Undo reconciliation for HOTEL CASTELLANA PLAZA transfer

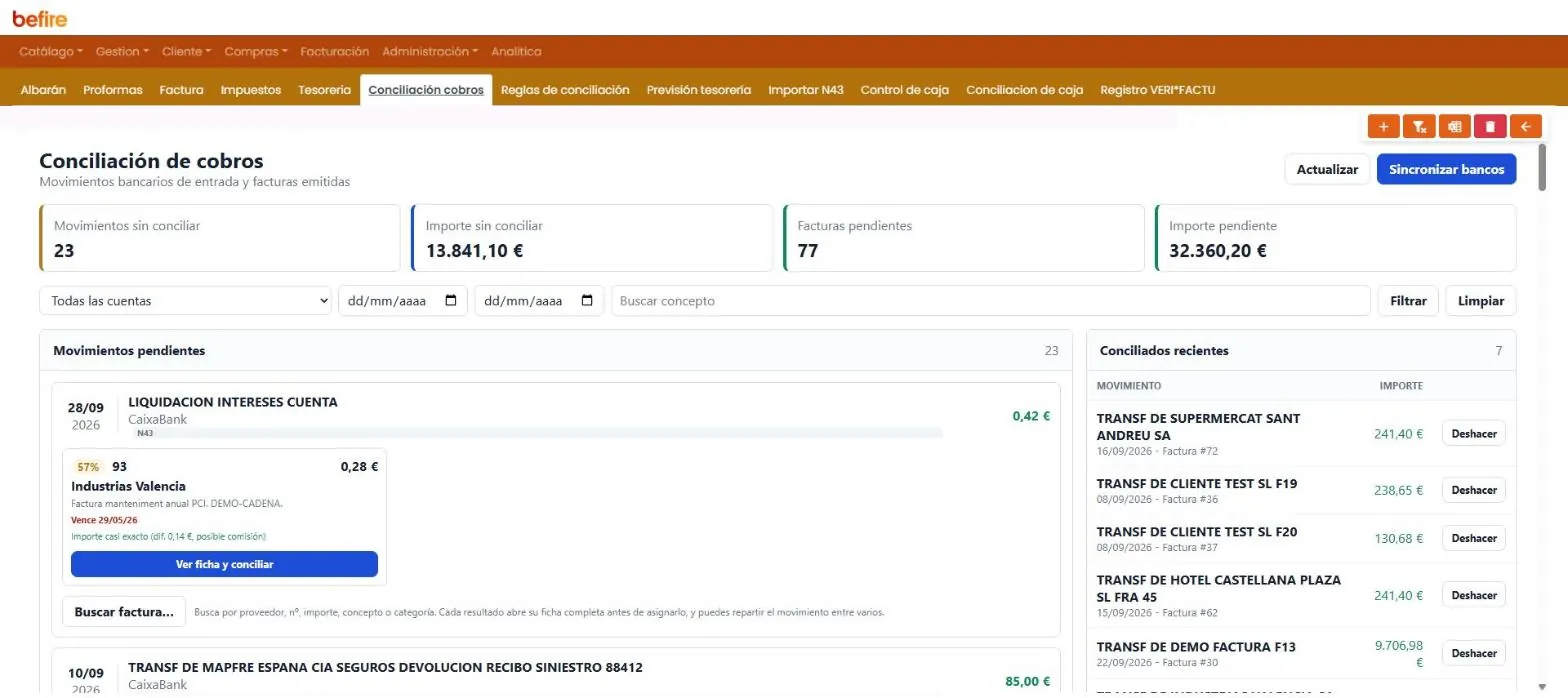1474,595
